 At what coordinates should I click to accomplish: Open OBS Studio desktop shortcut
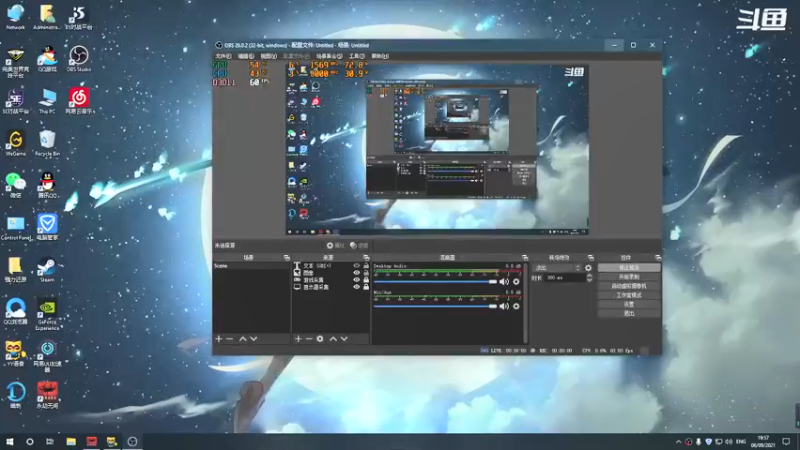(x=79, y=59)
